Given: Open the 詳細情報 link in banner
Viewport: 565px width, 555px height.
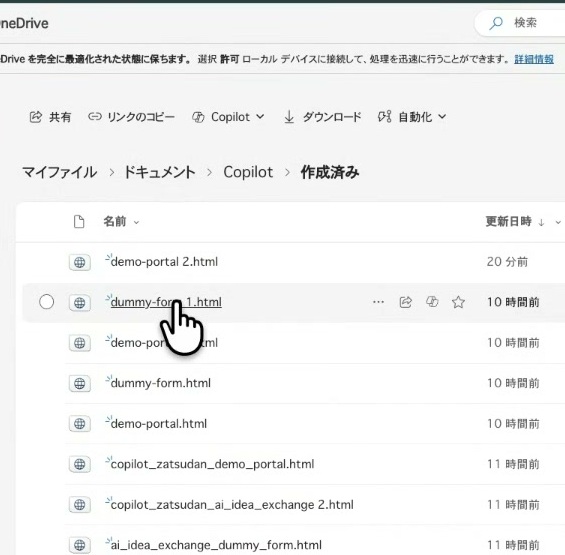Looking at the screenshot, I should click(534, 59).
